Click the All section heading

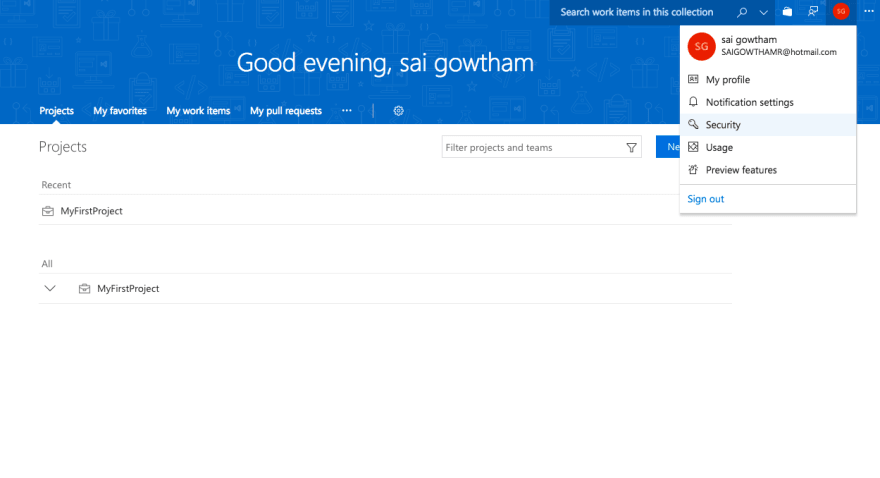(47, 264)
